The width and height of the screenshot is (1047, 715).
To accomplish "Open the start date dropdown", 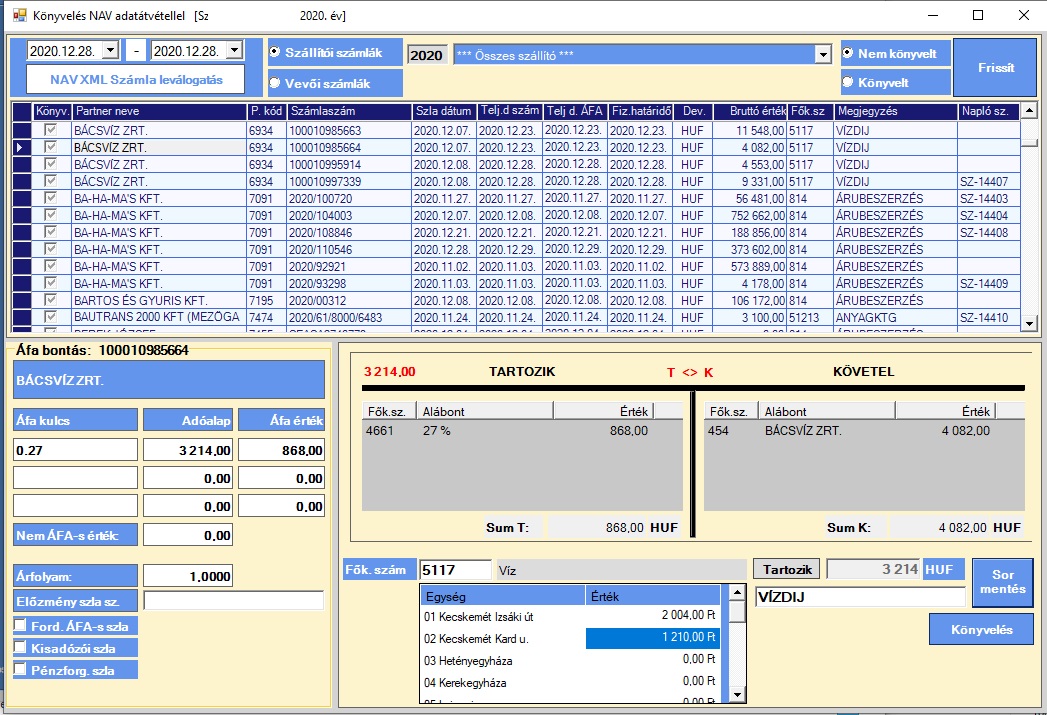I will point(111,51).
